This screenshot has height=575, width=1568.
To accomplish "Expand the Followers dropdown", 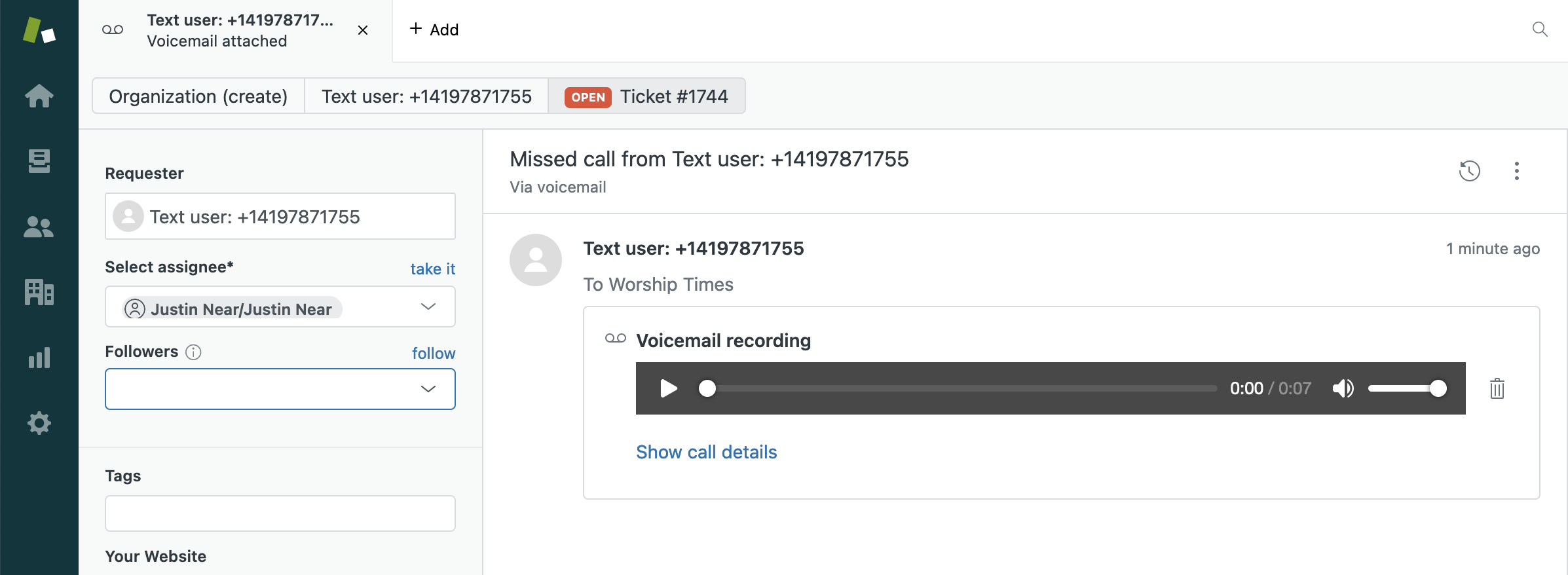I will pos(428,389).
